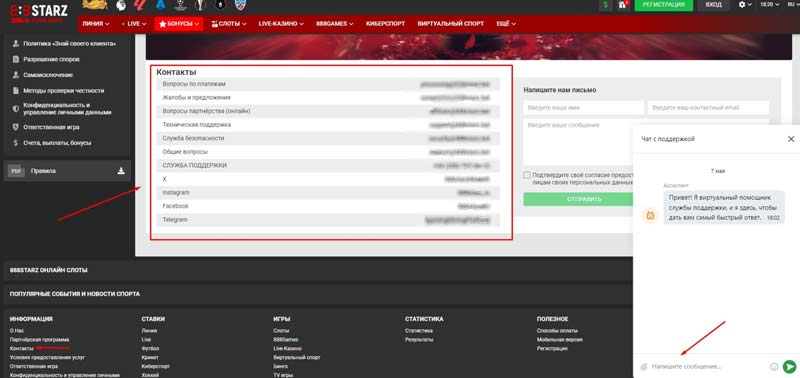This screenshot has width=800, height=378.
Task: Click the 'Вопросы по платежам' contact row
Action: [328, 84]
